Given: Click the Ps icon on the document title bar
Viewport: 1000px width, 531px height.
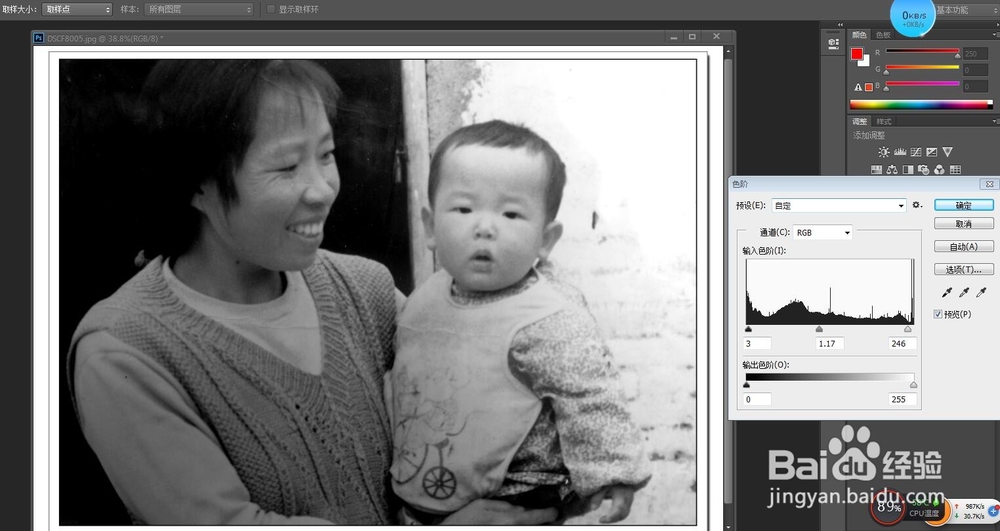Looking at the screenshot, I should point(38,38).
